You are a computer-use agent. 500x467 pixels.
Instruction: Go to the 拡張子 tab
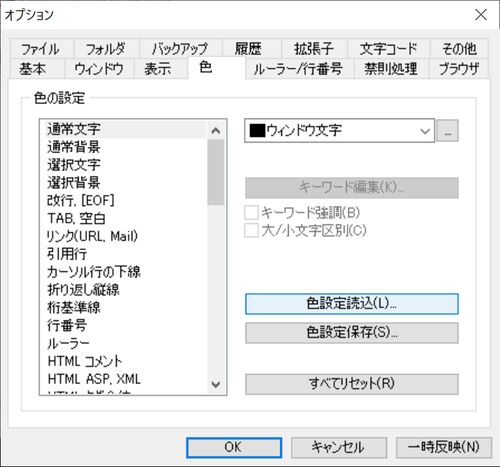(x=314, y=49)
